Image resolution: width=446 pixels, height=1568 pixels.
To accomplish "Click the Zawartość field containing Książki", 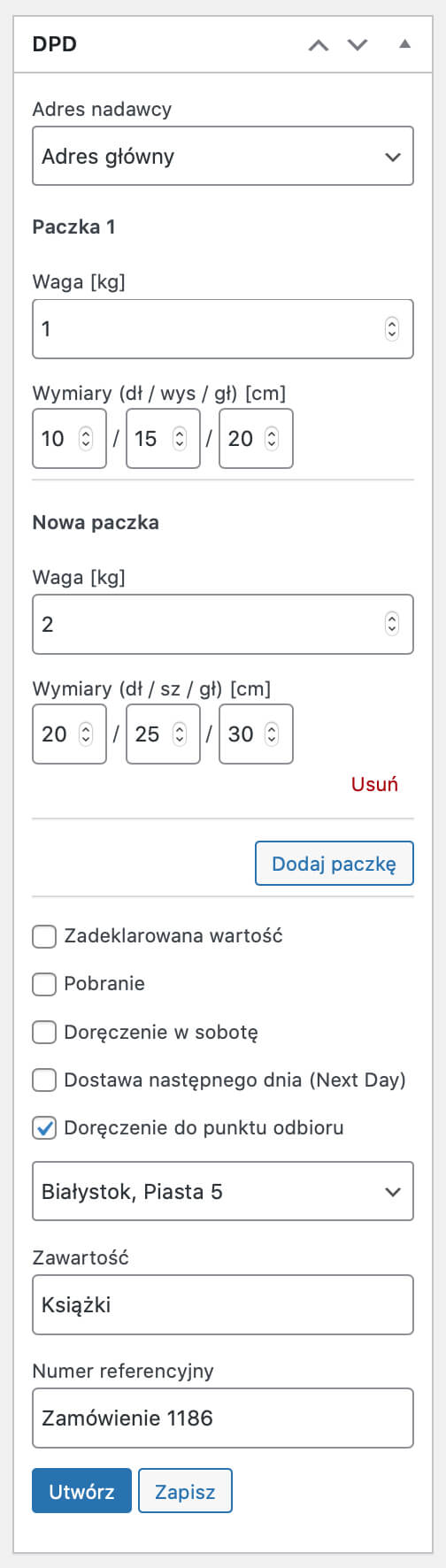I will click(223, 1304).
